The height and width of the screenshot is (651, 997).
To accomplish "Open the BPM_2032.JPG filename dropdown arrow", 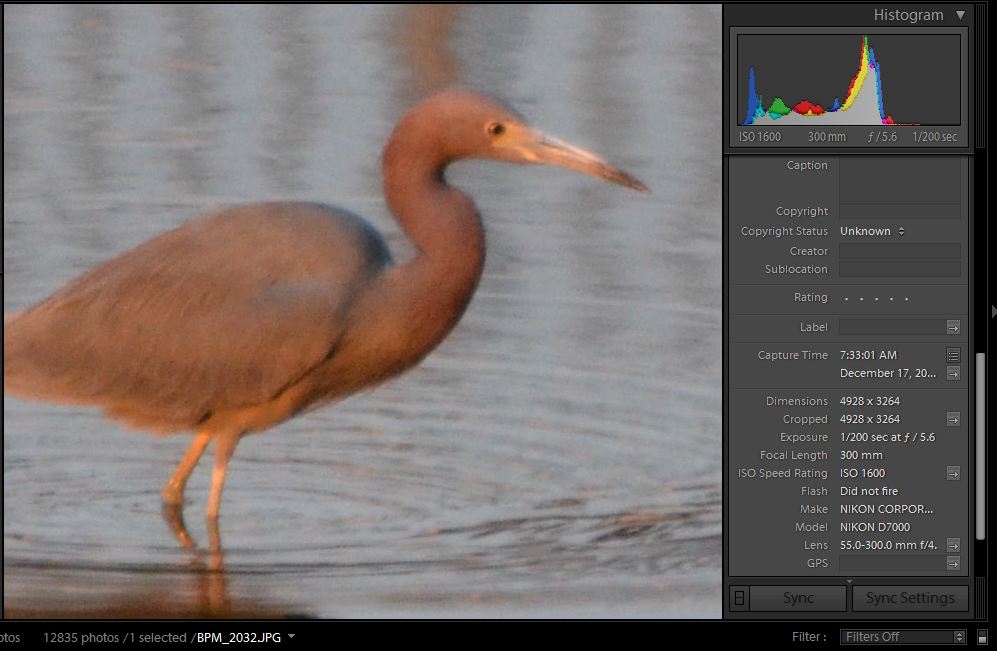I will pyautogui.click(x=291, y=637).
